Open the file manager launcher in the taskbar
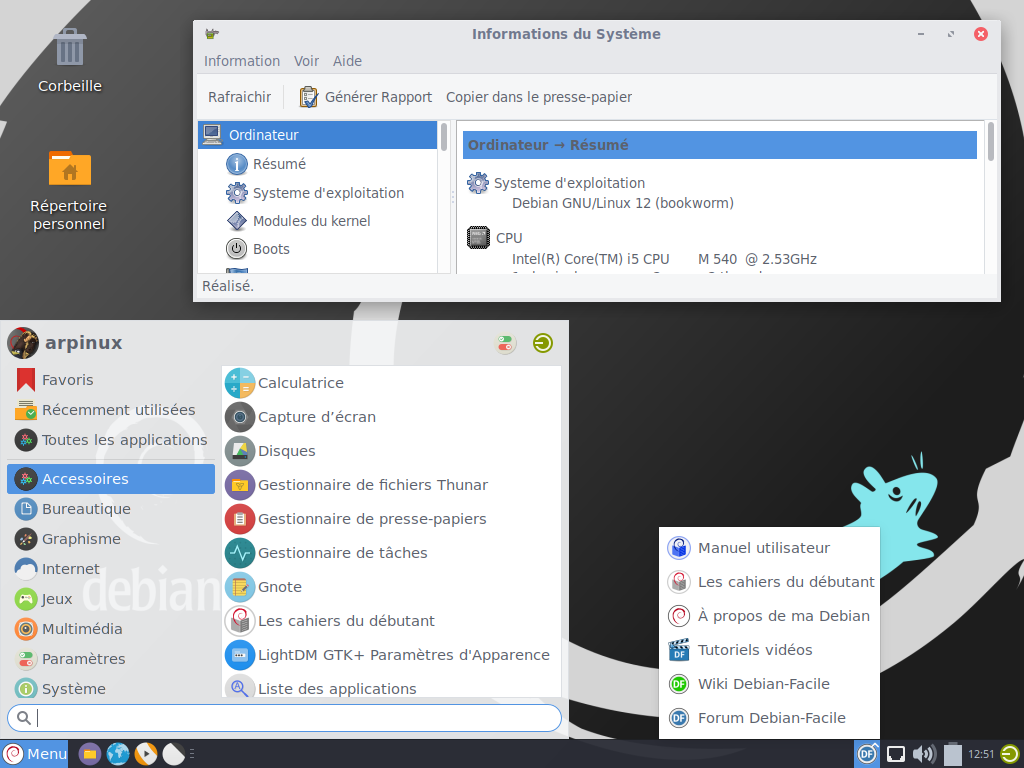 click(89, 754)
